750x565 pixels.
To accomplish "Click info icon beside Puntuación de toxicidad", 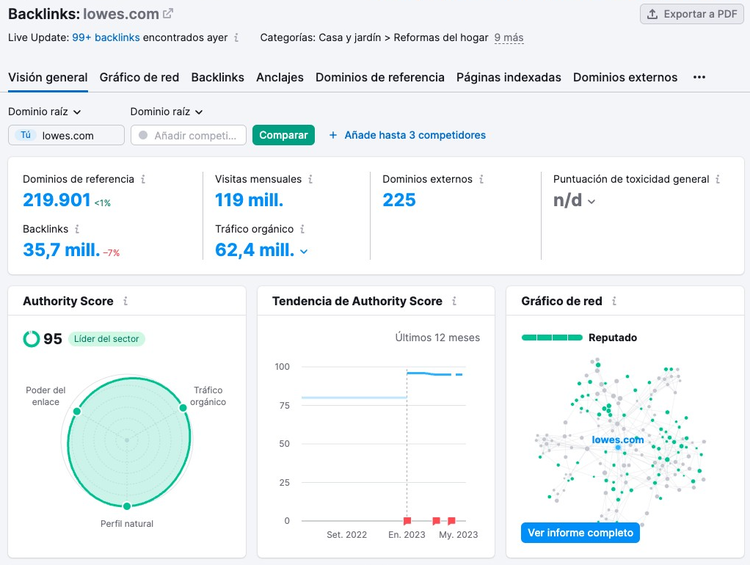I will (x=717, y=179).
